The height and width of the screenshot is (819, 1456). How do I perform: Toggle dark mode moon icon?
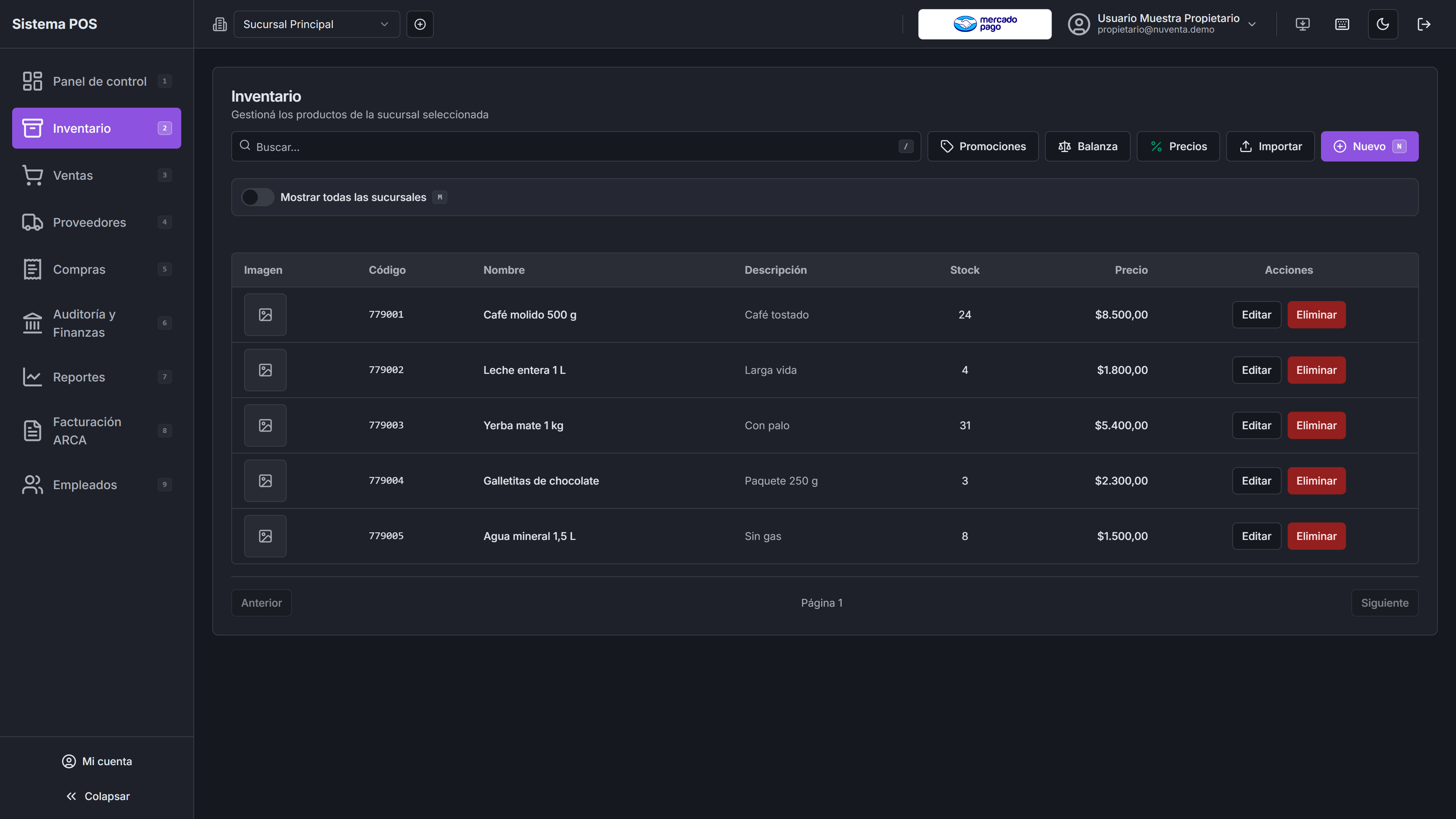tap(1382, 24)
